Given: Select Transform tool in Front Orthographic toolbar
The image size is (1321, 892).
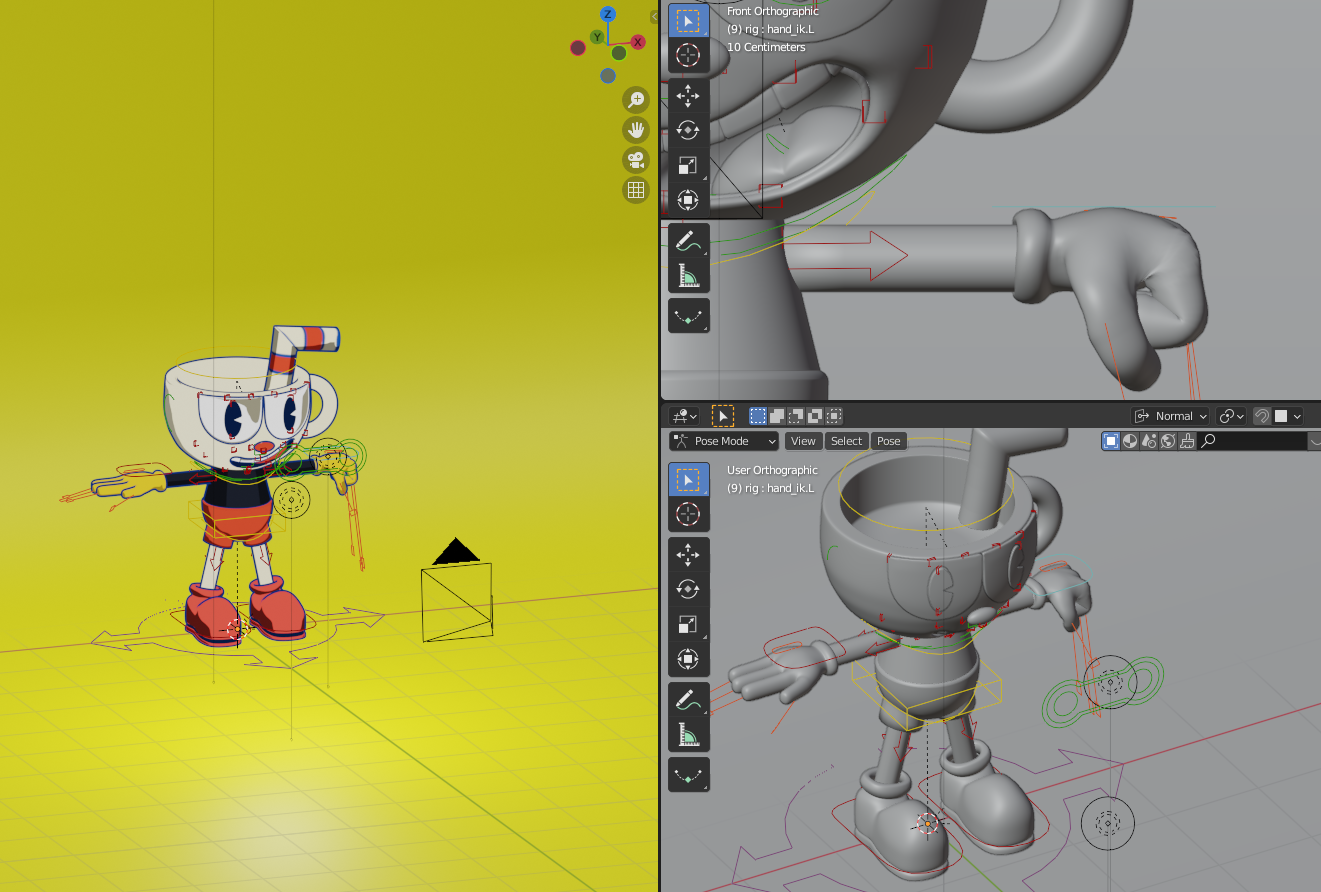Looking at the screenshot, I should 688,201.
